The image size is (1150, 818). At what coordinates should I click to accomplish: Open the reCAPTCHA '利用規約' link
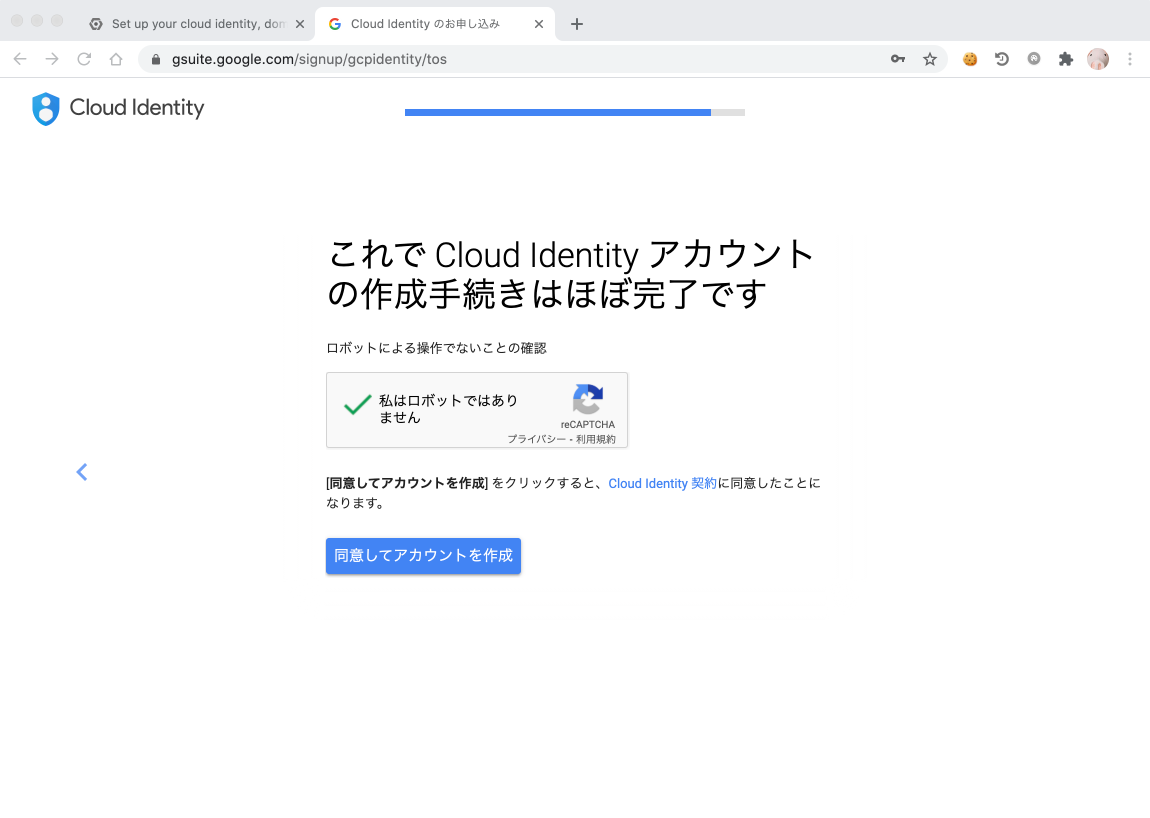pos(596,439)
